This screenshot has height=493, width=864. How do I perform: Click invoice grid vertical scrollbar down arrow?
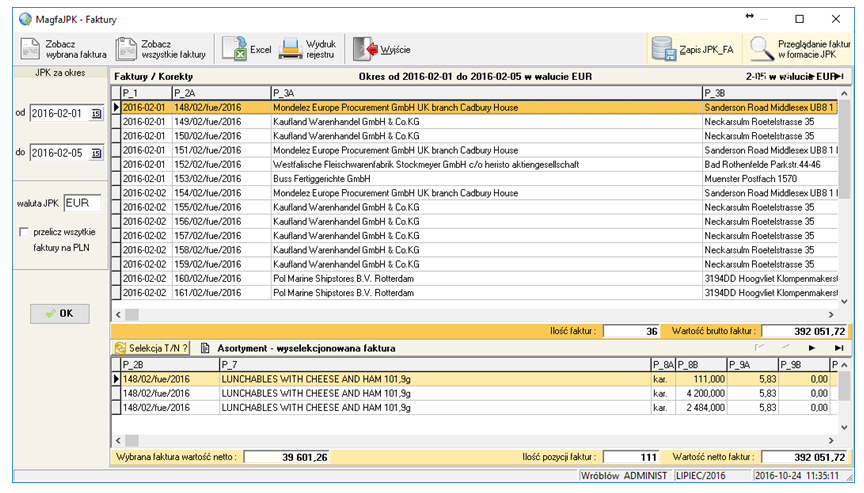click(844, 301)
